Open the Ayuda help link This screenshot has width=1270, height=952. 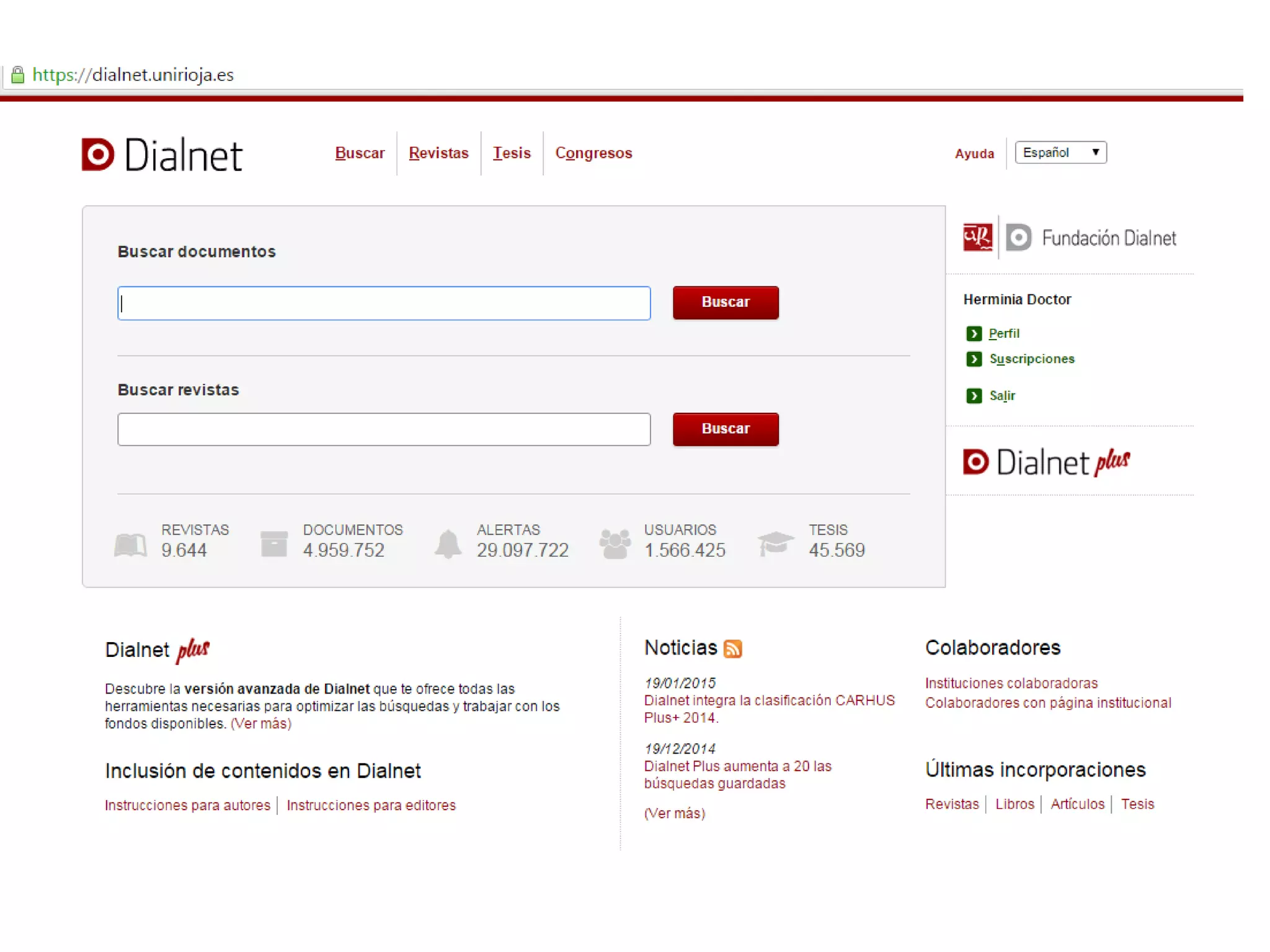pyautogui.click(x=974, y=154)
